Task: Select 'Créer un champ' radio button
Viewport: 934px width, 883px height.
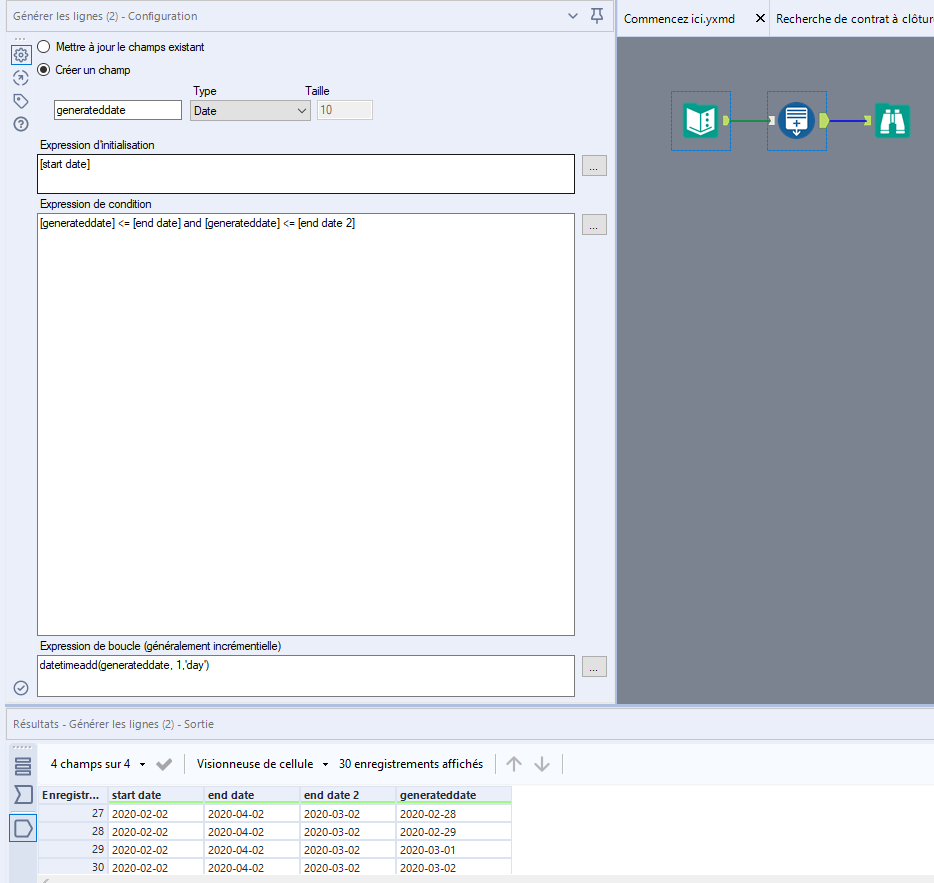Action: pos(43,70)
